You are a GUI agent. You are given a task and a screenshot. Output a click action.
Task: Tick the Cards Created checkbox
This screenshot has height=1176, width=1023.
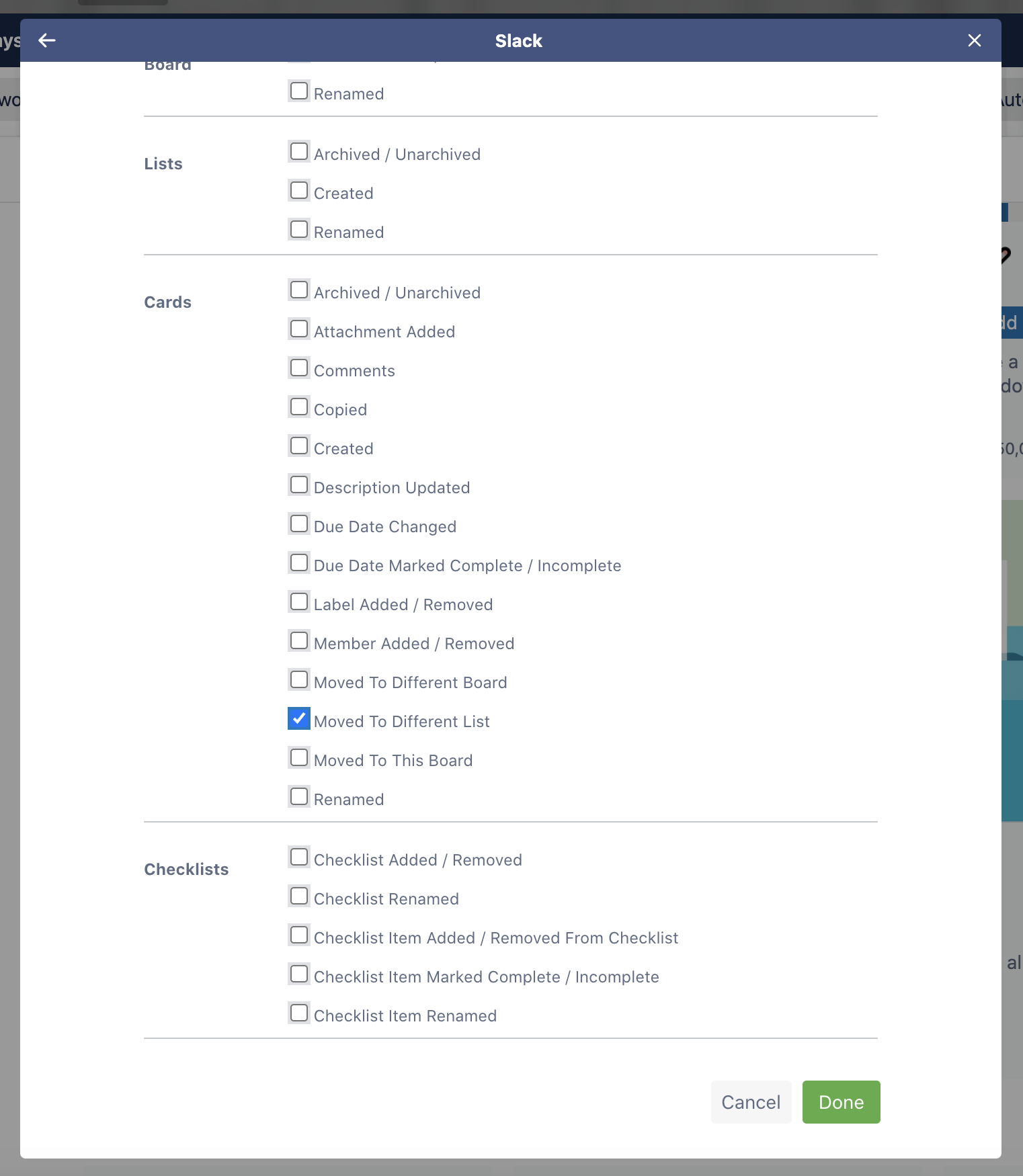point(299,446)
